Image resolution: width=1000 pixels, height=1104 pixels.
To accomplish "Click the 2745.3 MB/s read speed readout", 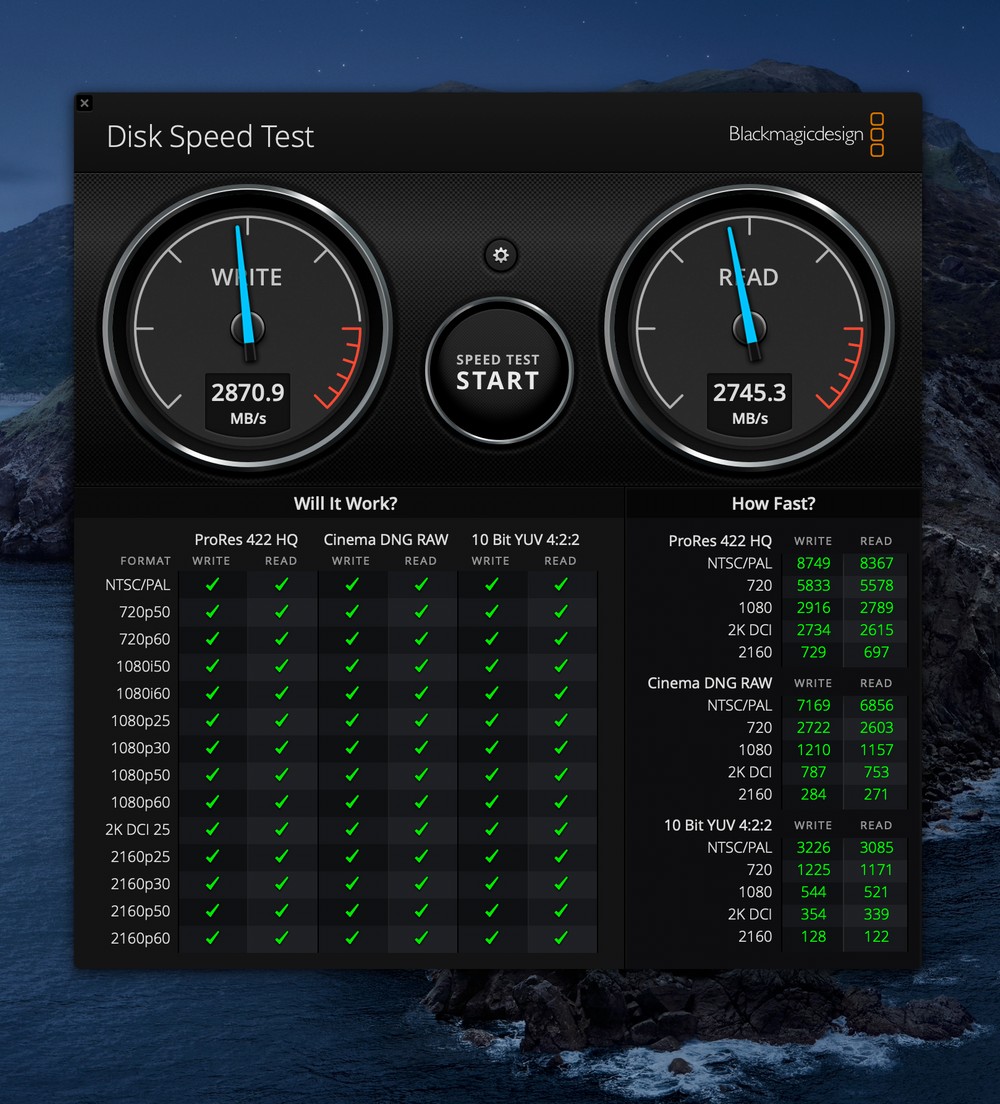I will [749, 402].
